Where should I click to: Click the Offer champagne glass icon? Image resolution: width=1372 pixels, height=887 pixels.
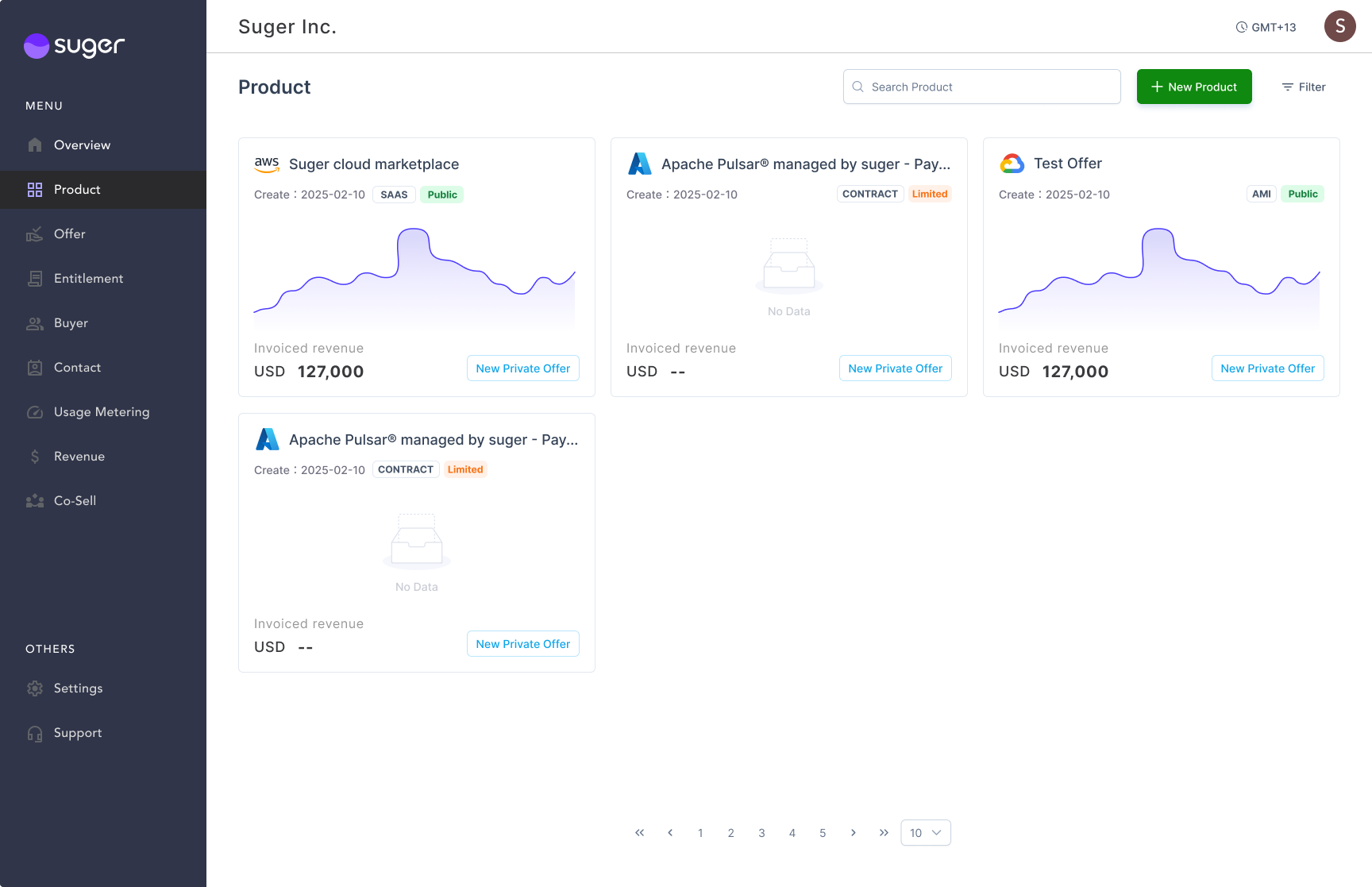(x=35, y=233)
